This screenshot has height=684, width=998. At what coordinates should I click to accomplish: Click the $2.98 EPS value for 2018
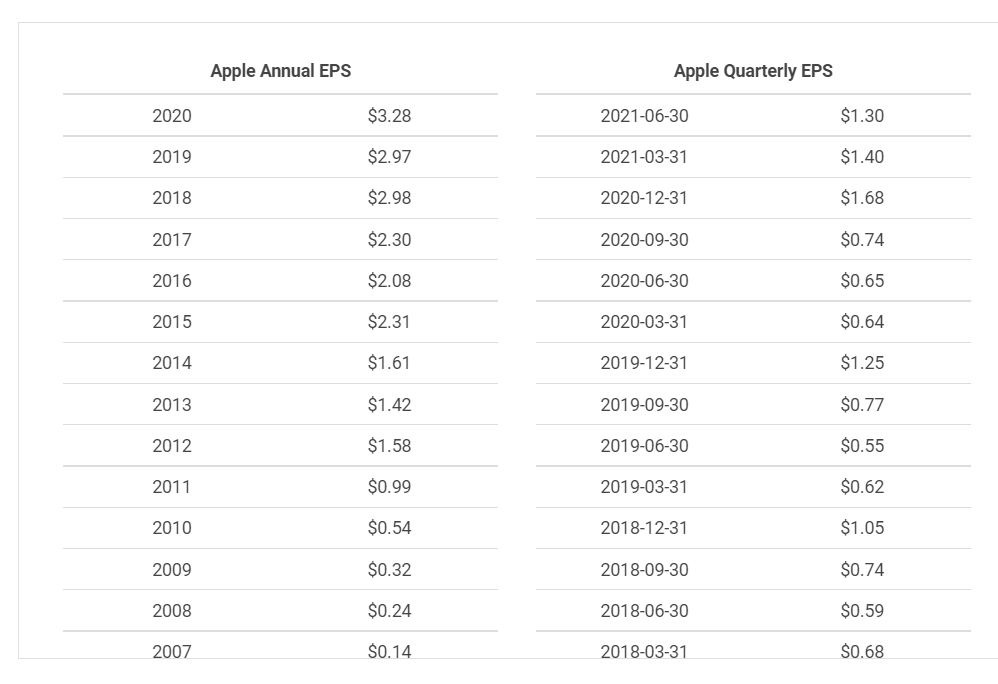(x=390, y=198)
